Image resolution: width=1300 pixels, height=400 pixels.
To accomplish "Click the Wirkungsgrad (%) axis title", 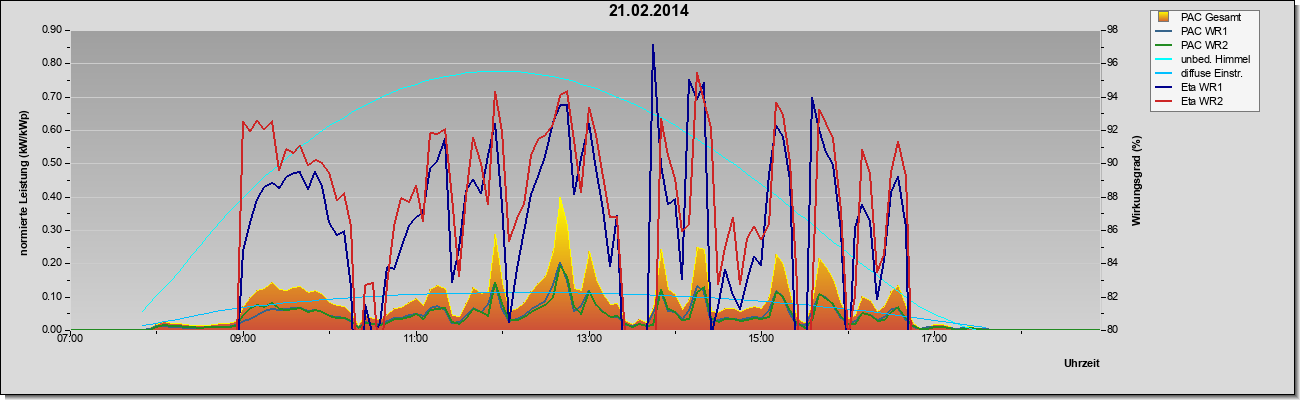I will point(1138,180).
